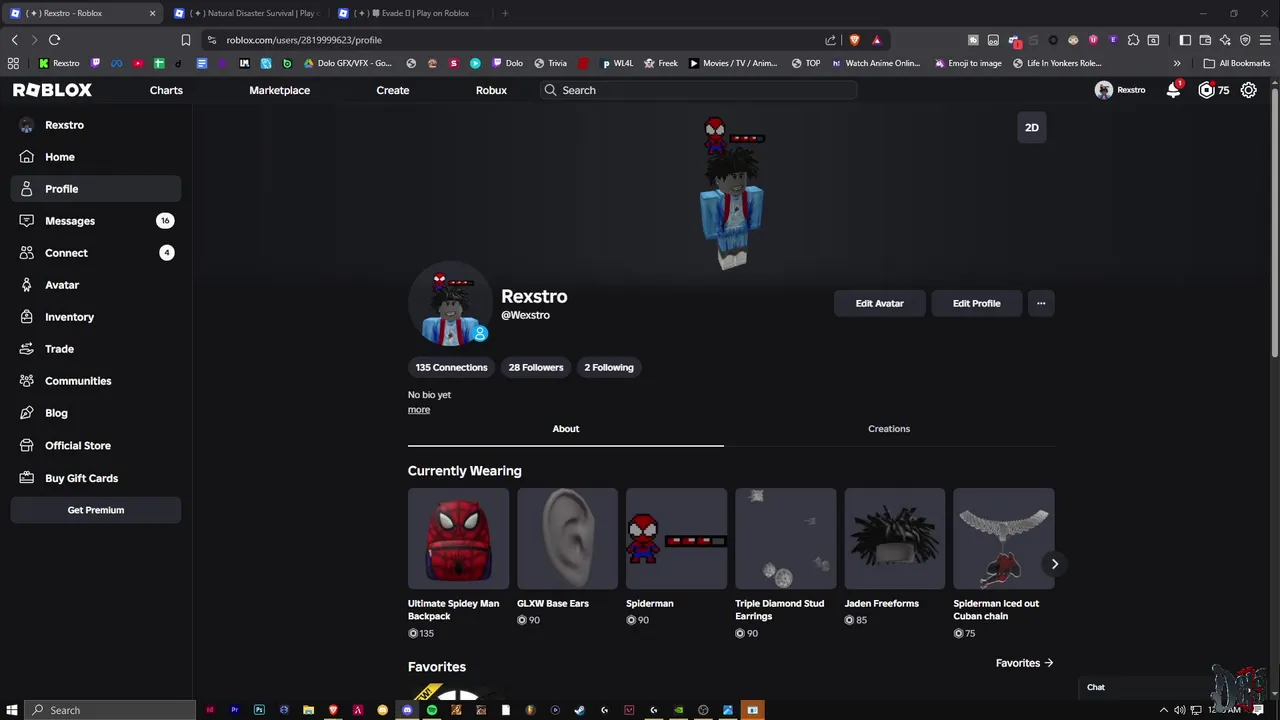
Task: Open Ultimate Spidey Man Backpack thumbnail
Action: [x=458, y=538]
